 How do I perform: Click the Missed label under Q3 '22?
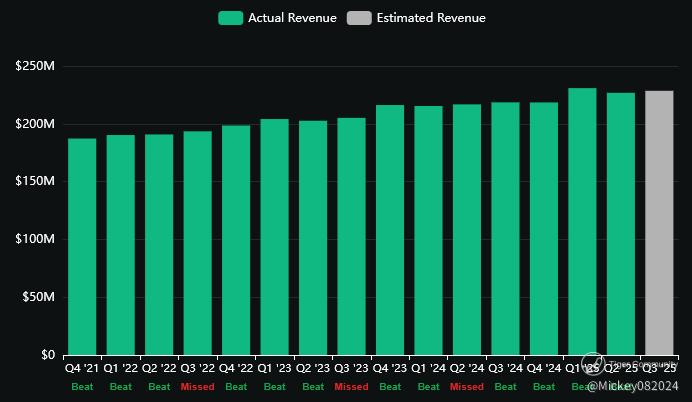(x=197, y=387)
